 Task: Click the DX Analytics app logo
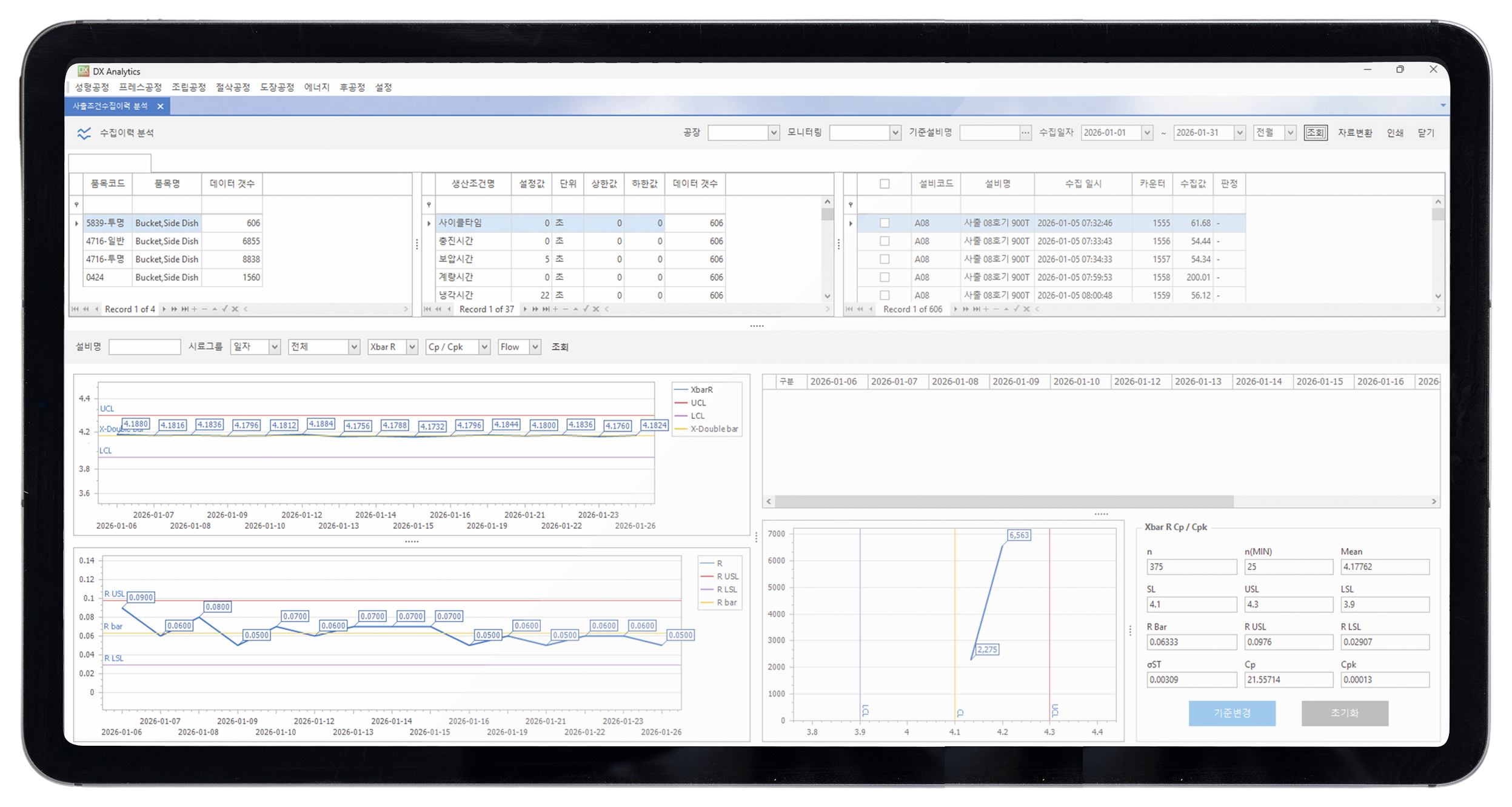point(83,71)
